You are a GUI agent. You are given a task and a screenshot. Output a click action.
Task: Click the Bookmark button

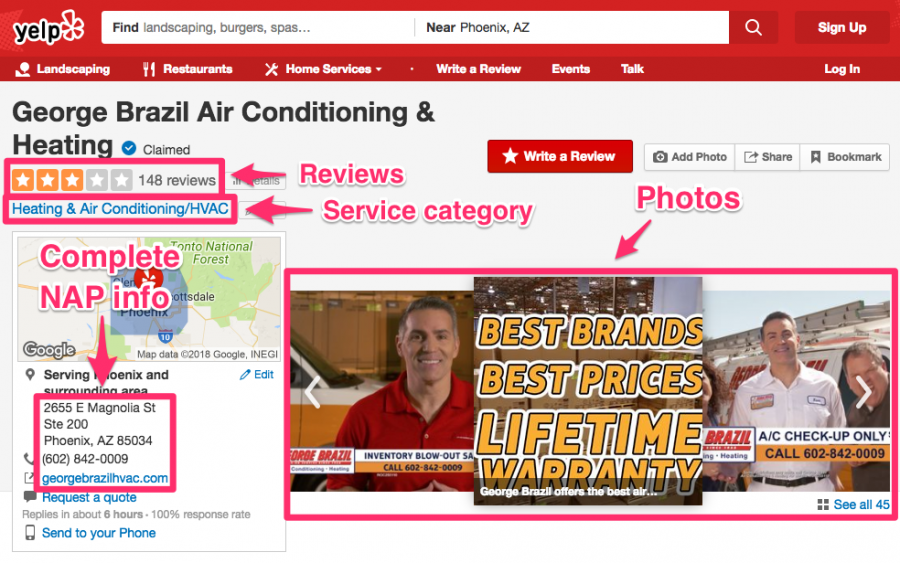845,157
